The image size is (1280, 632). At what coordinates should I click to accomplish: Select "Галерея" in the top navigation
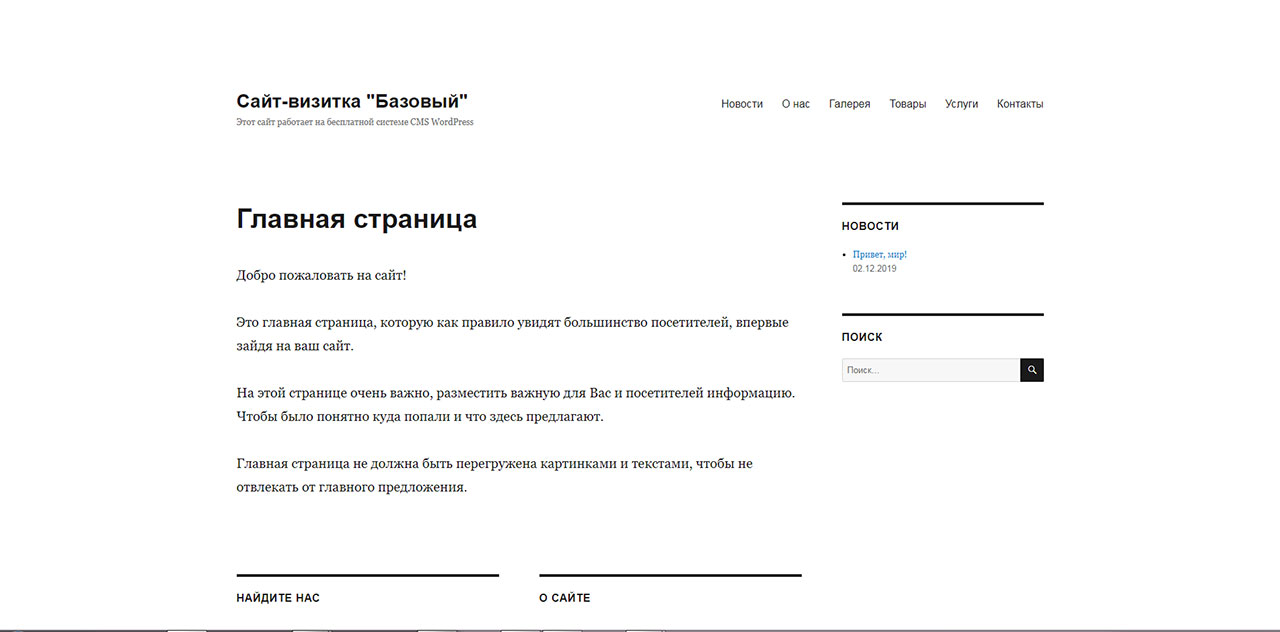[x=849, y=104]
